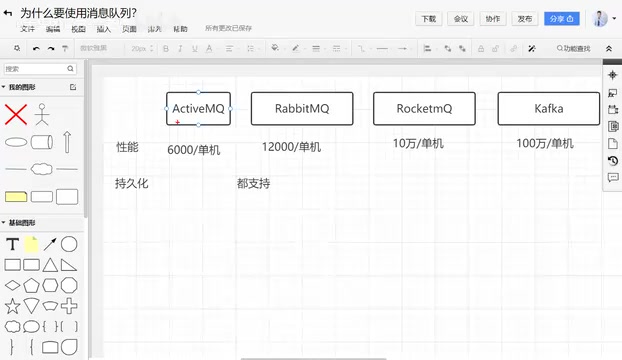Screen dimensions: 622x360
Task: Open the fill color bucket
Action: point(275,48)
